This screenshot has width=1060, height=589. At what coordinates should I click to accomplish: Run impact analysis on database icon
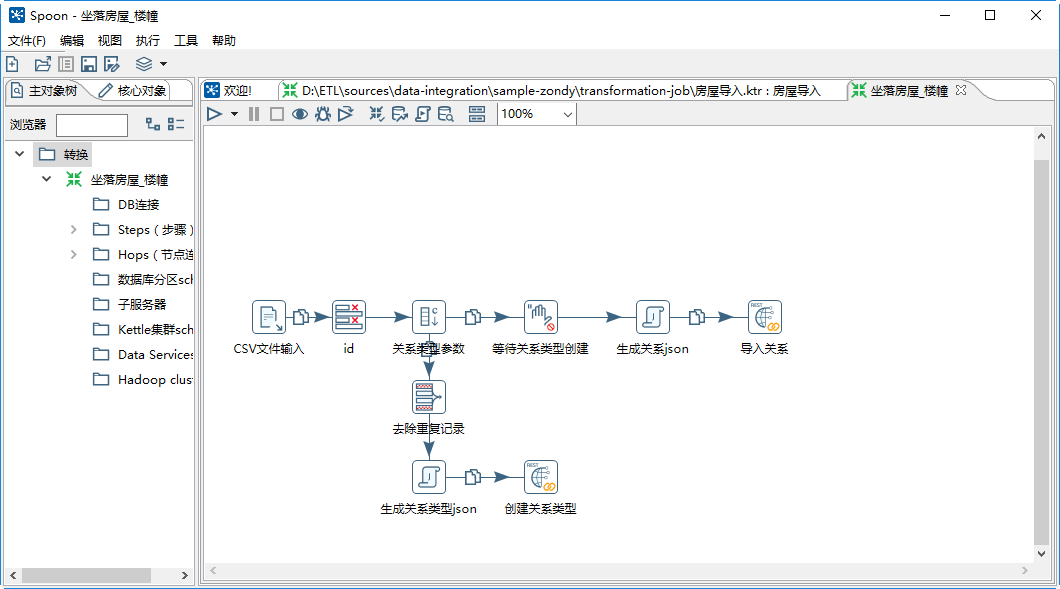click(400, 114)
